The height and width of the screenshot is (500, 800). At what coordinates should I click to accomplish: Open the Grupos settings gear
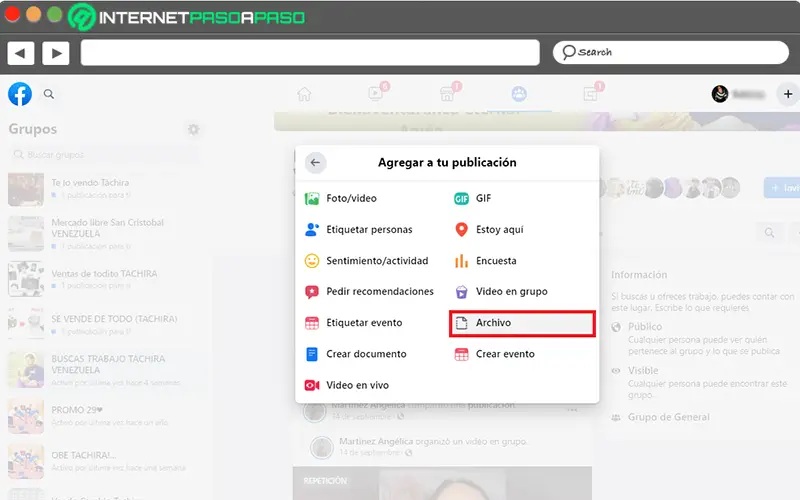pos(193,130)
